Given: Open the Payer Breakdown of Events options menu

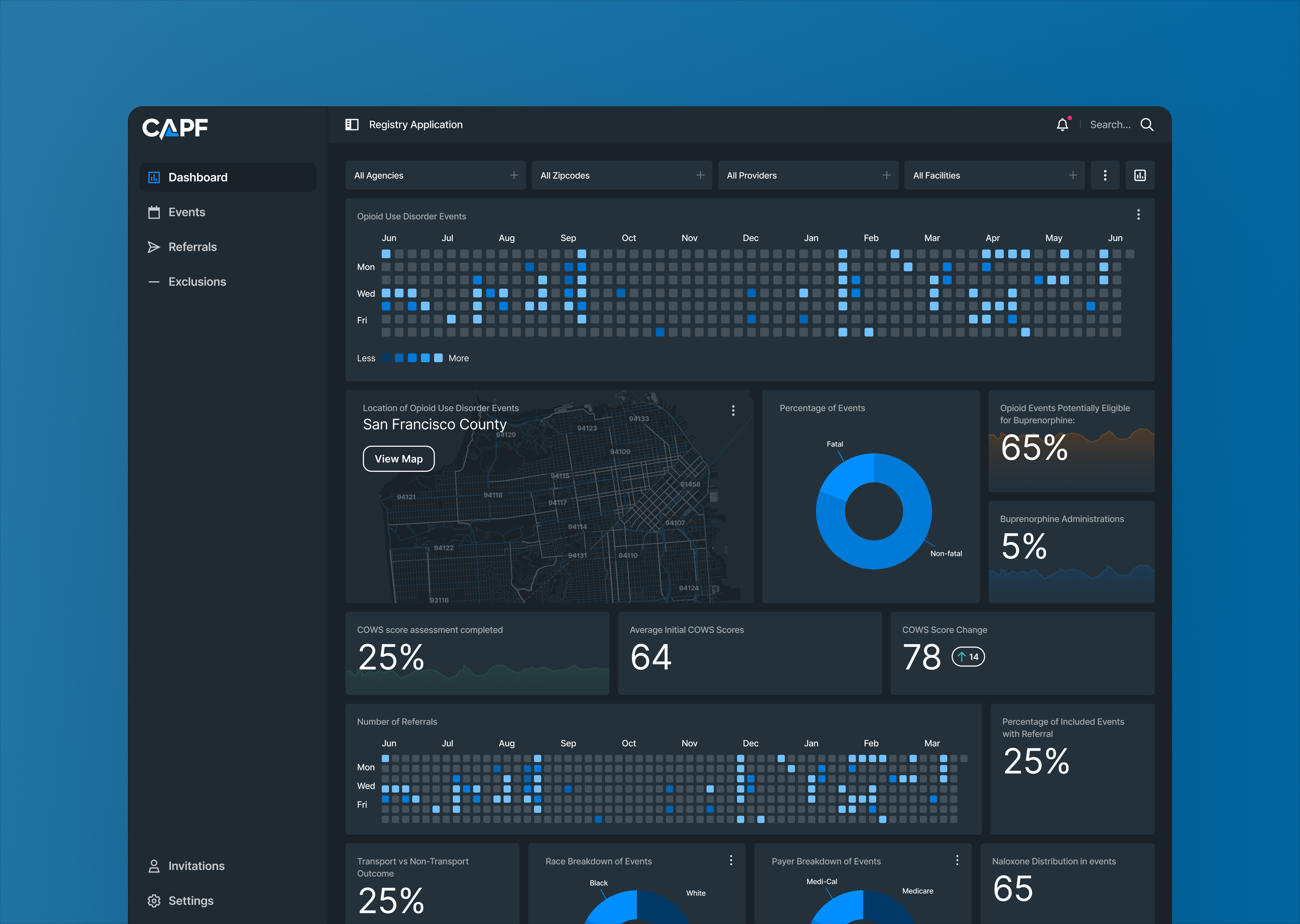Looking at the screenshot, I should pyautogui.click(x=958, y=861).
